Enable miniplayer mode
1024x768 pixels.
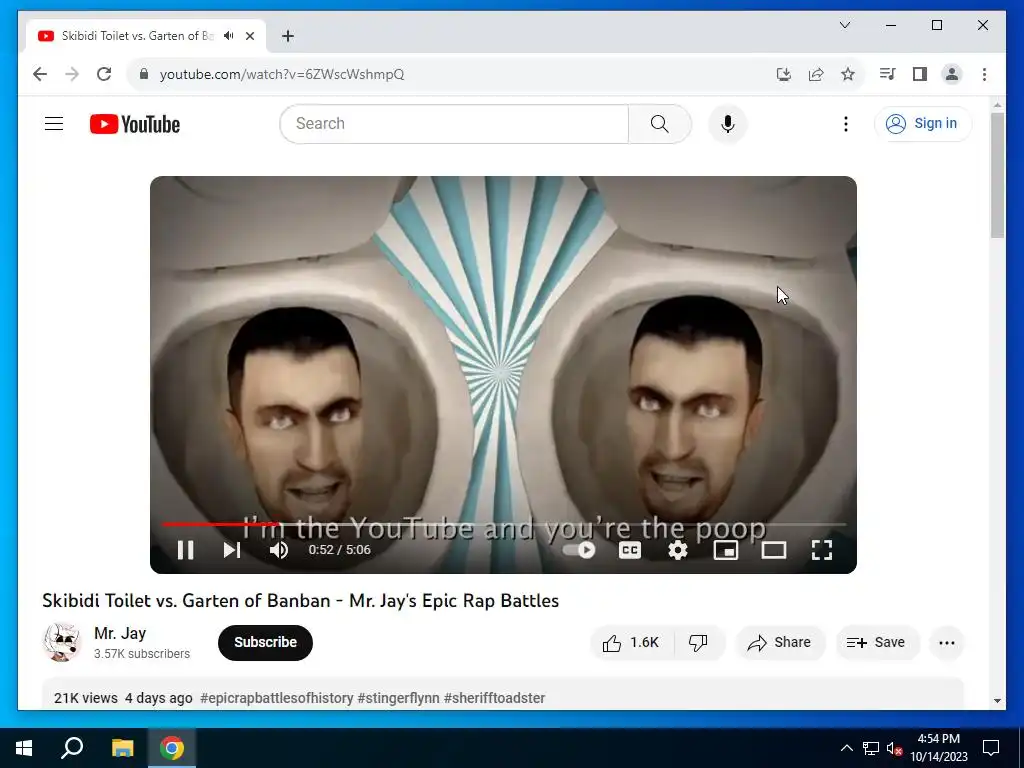coord(726,550)
